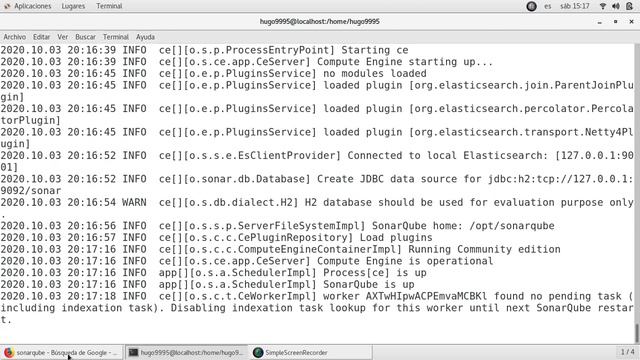Open Ver menu in terminal

click(62, 37)
